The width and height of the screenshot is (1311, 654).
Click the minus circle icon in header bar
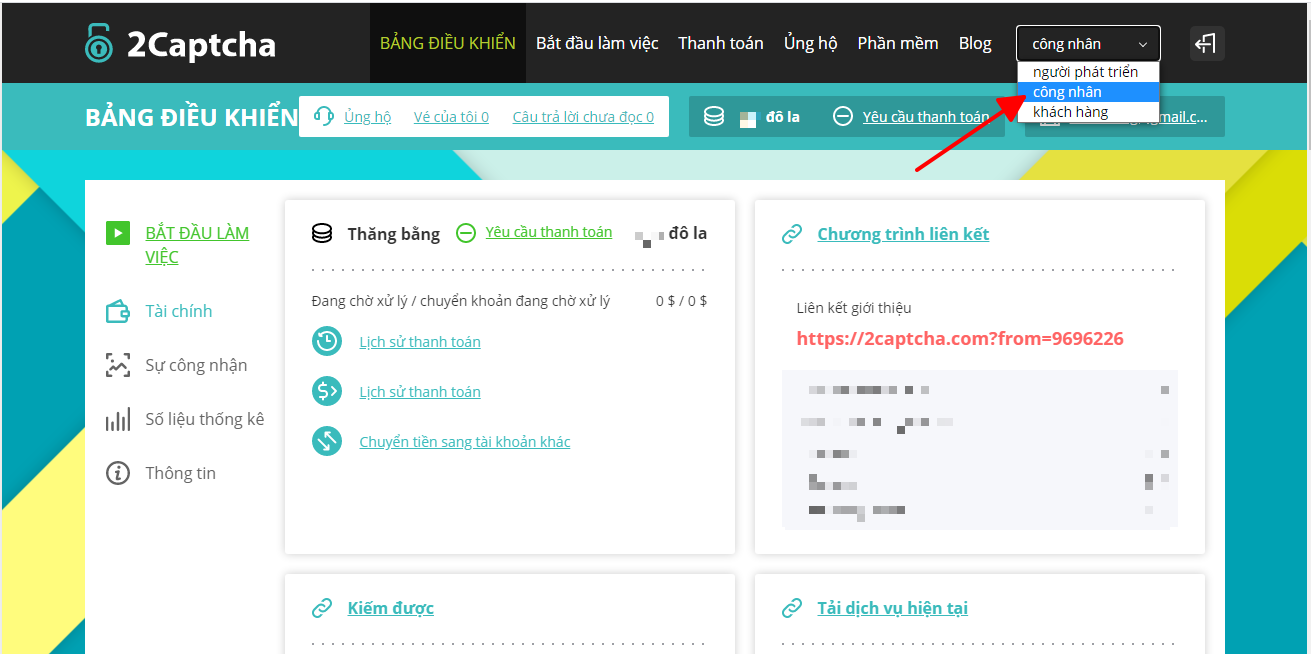pyautogui.click(x=843, y=116)
